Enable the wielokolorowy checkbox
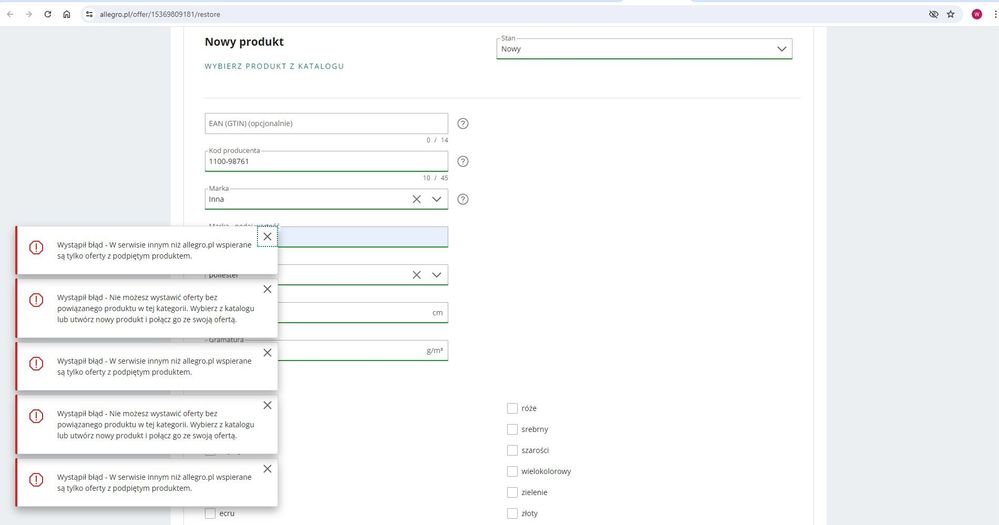The image size is (999, 525). (512, 471)
